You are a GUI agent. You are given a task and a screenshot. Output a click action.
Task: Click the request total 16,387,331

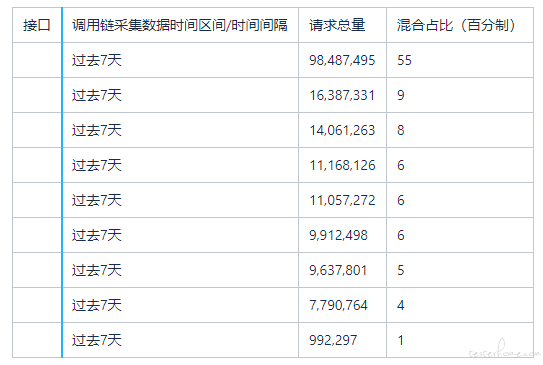(x=342, y=95)
